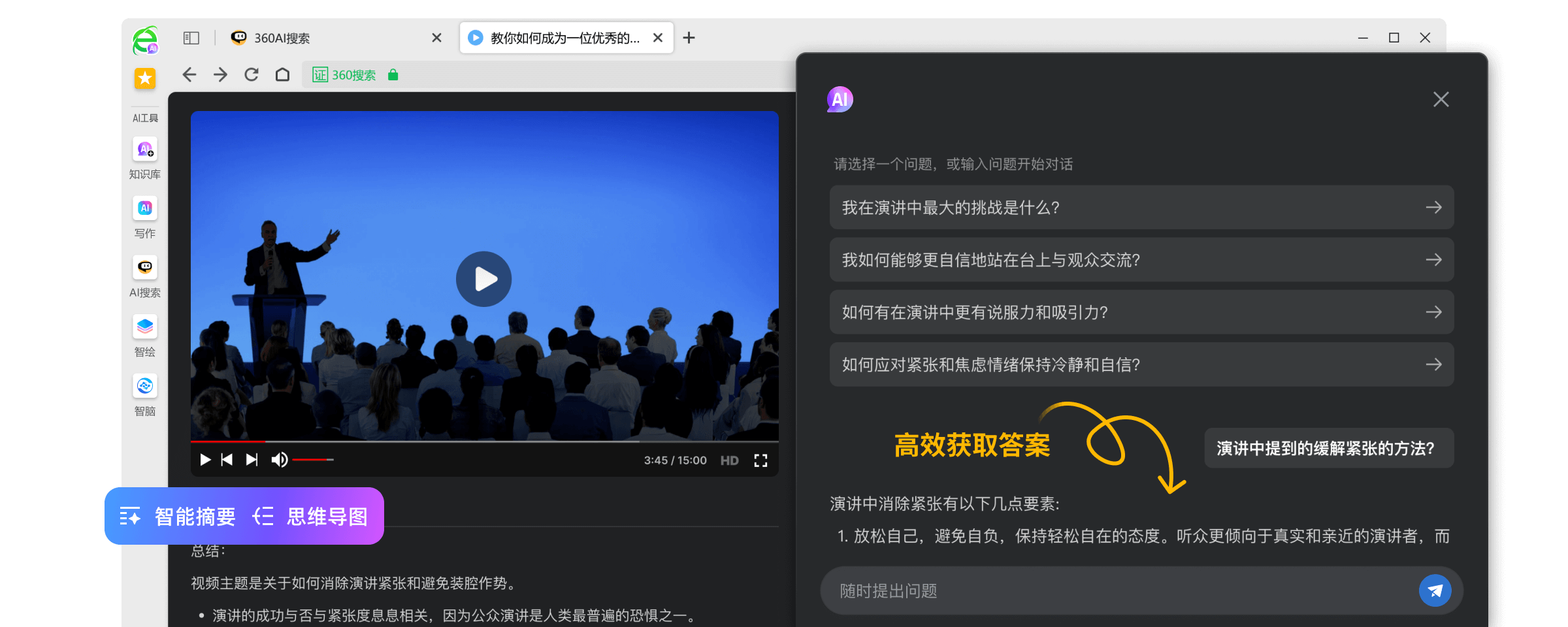
Task: Toggle HD quality on the player
Action: (x=728, y=460)
